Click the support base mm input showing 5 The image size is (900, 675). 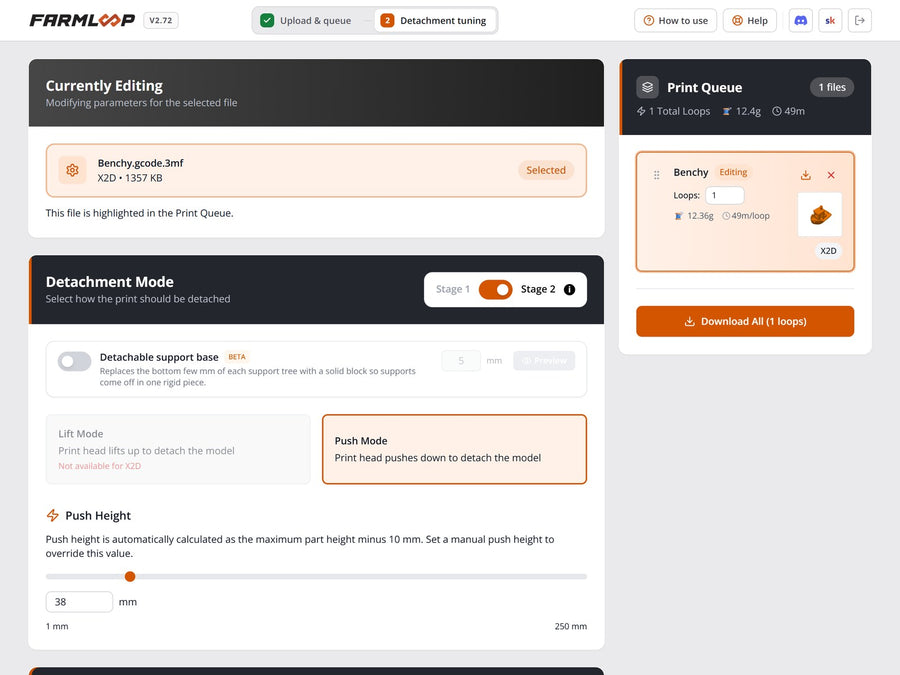pyautogui.click(x=461, y=360)
